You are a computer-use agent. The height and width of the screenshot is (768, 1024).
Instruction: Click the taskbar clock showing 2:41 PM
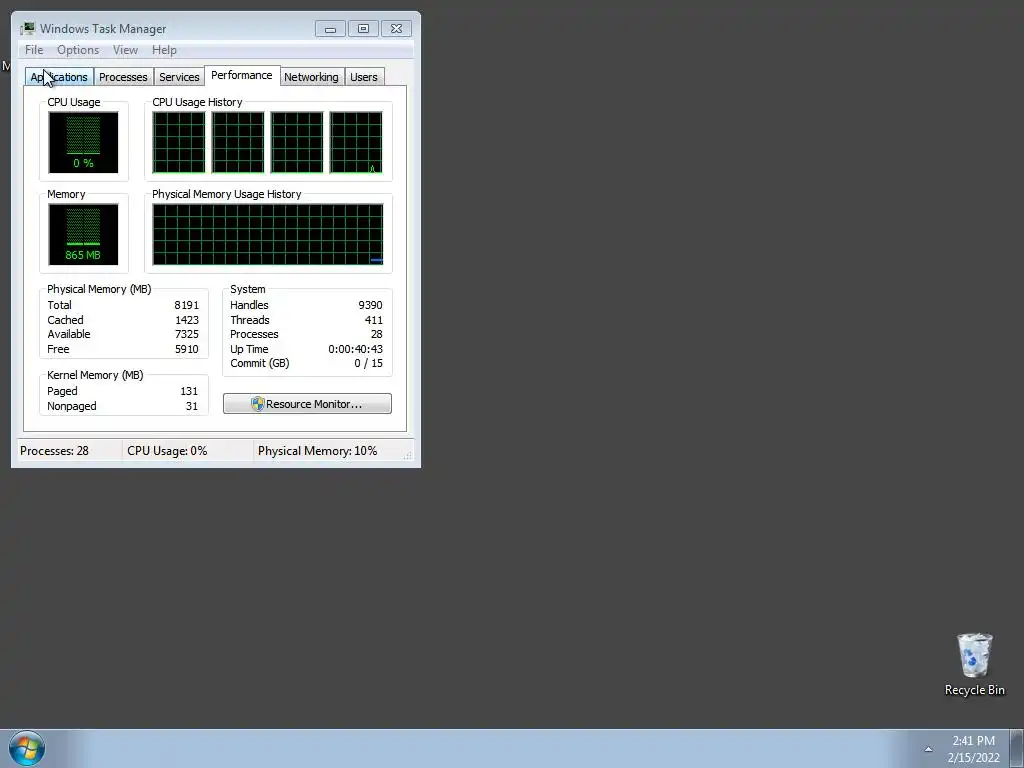(x=973, y=741)
